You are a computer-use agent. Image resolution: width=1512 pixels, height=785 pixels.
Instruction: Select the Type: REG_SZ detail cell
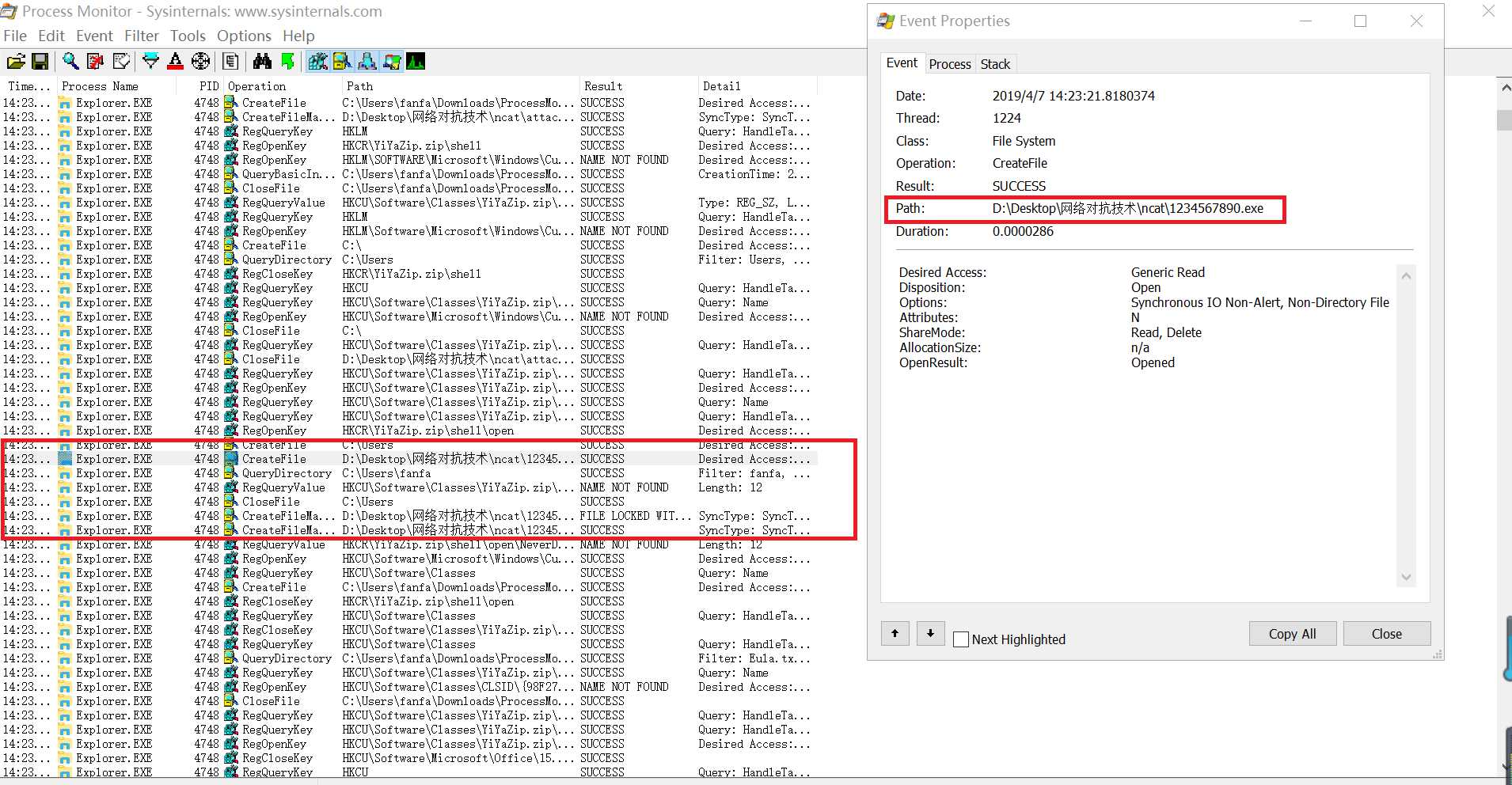click(x=754, y=203)
